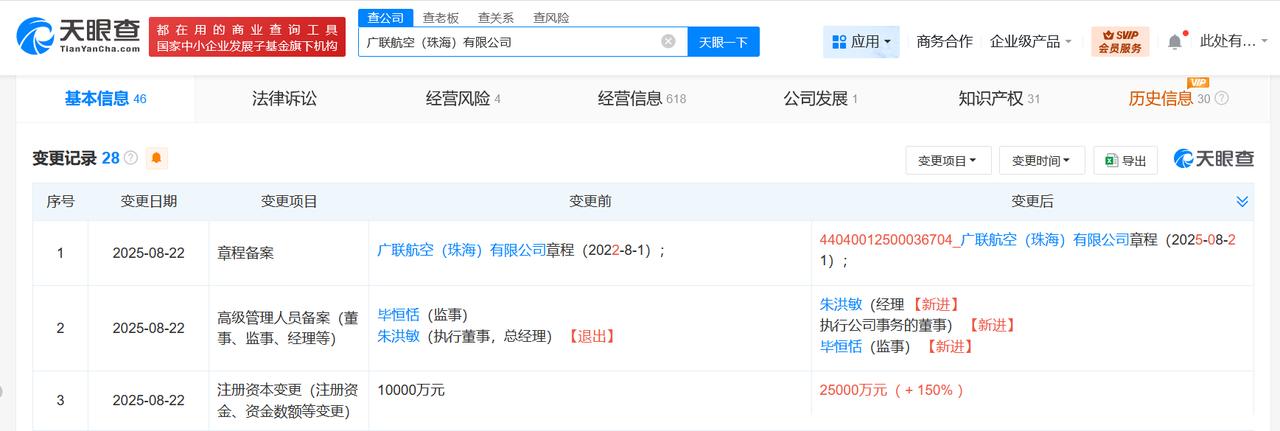Select the 查公司 search tab

[385, 17]
